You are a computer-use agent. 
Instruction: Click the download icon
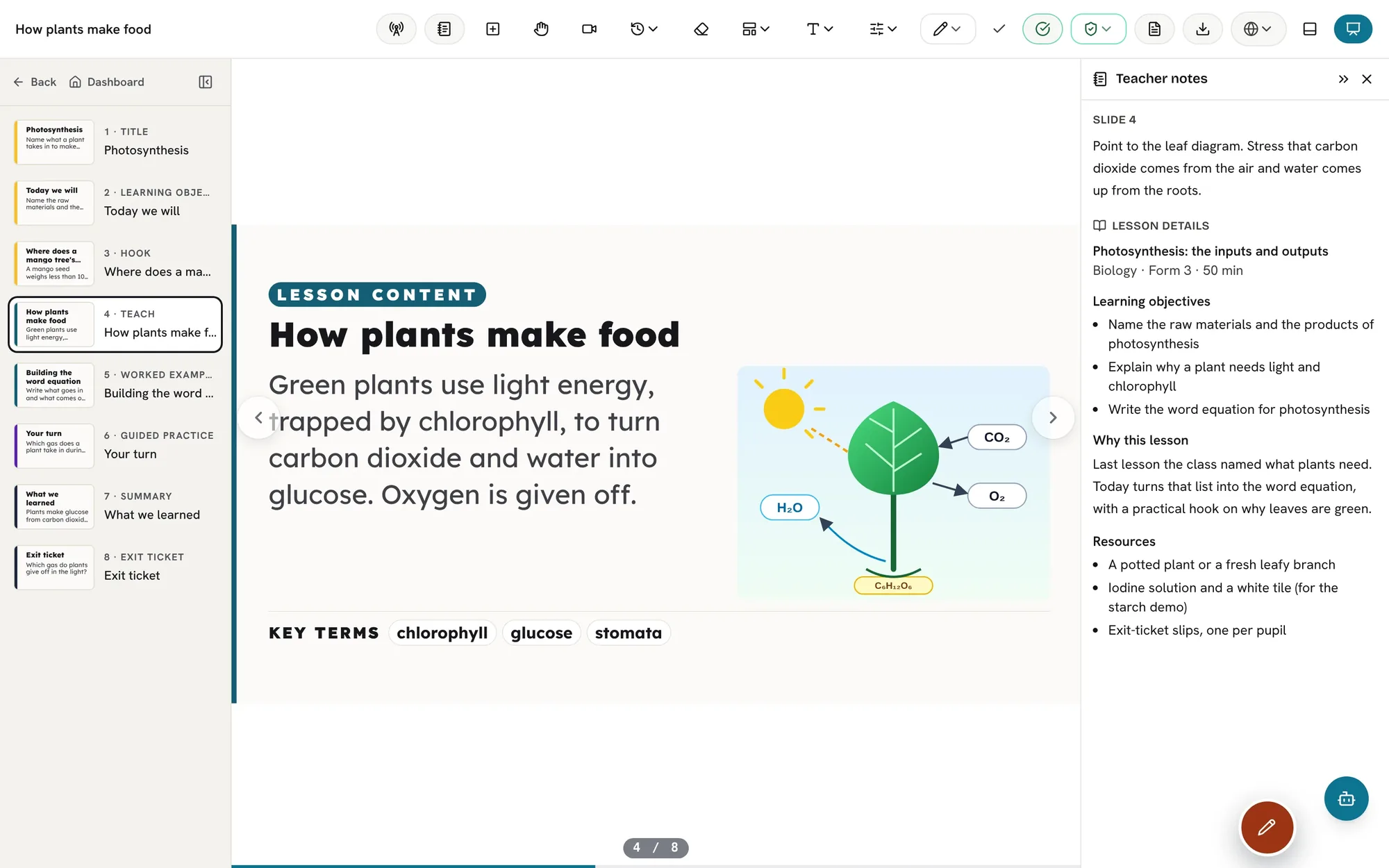(1203, 29)
